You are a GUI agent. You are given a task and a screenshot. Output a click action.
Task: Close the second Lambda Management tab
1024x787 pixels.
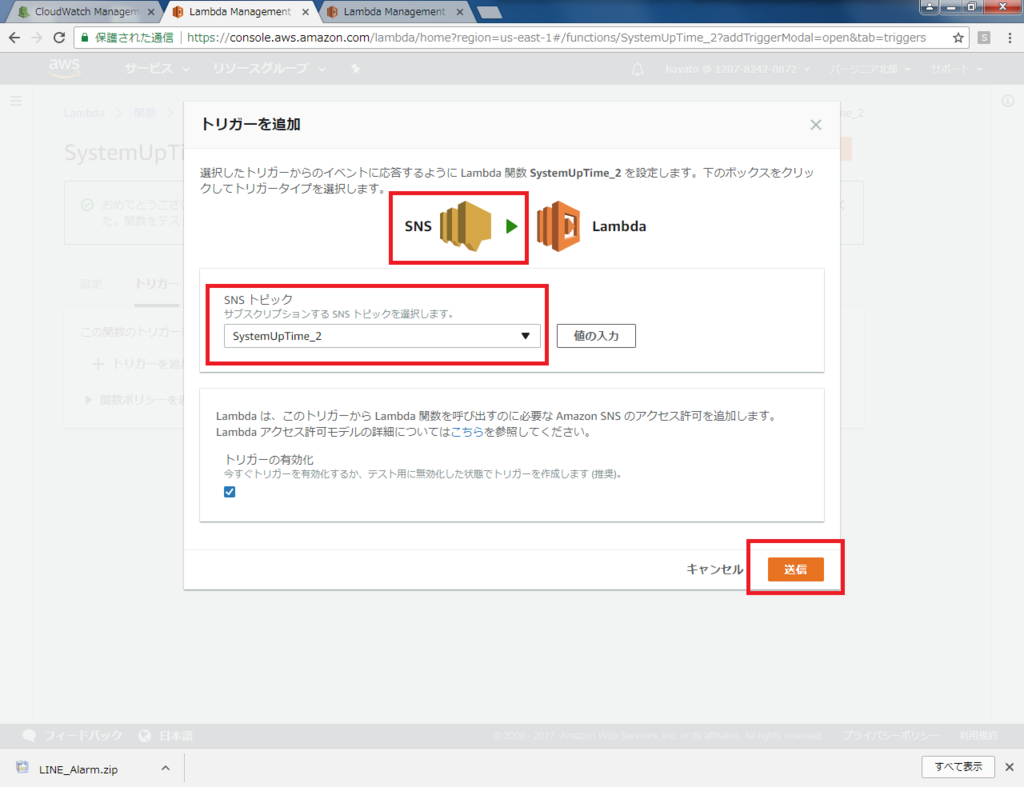[x=460, y=12]
